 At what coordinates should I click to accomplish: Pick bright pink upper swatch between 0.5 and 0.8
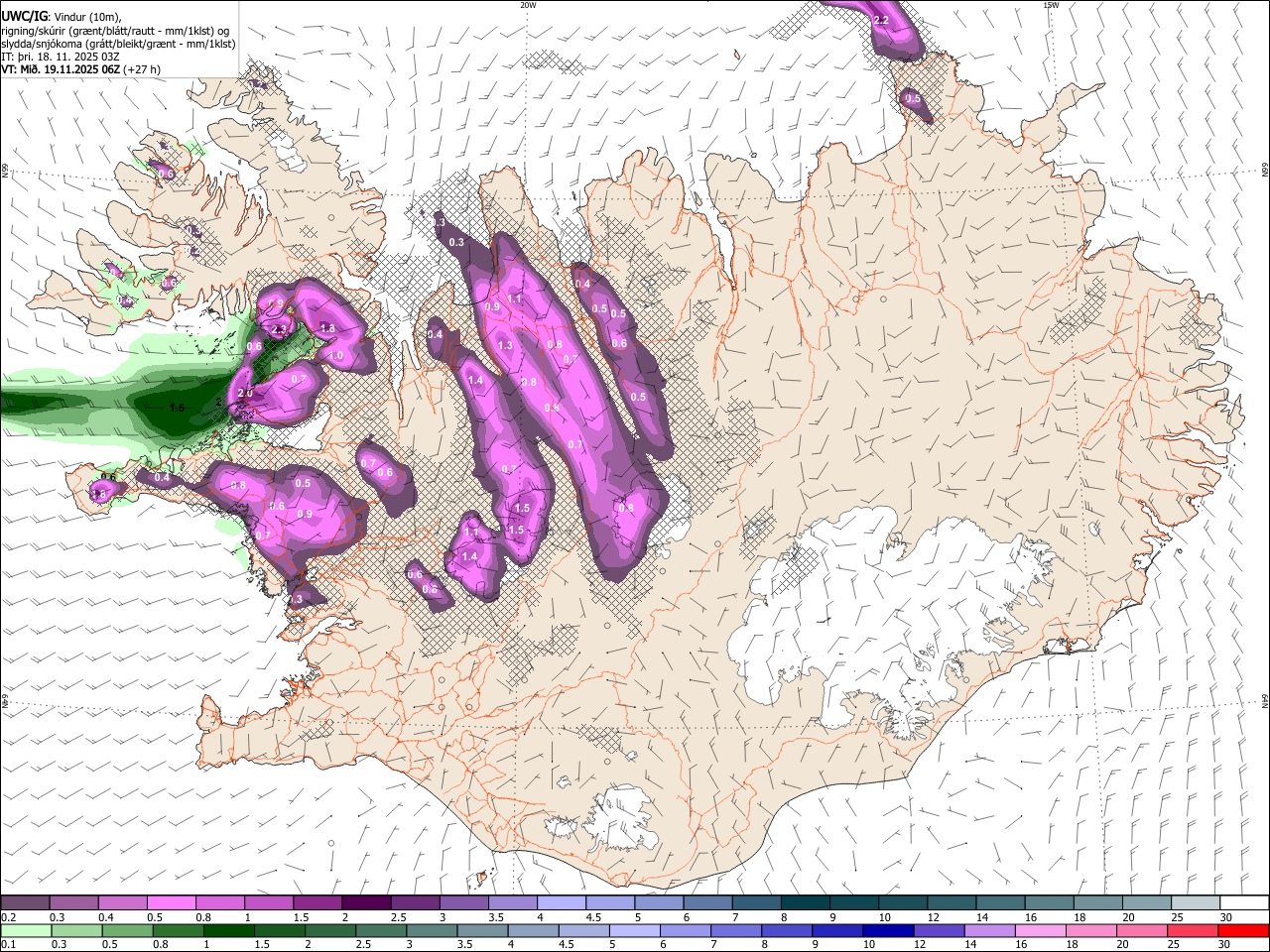(x=171, y=903)
